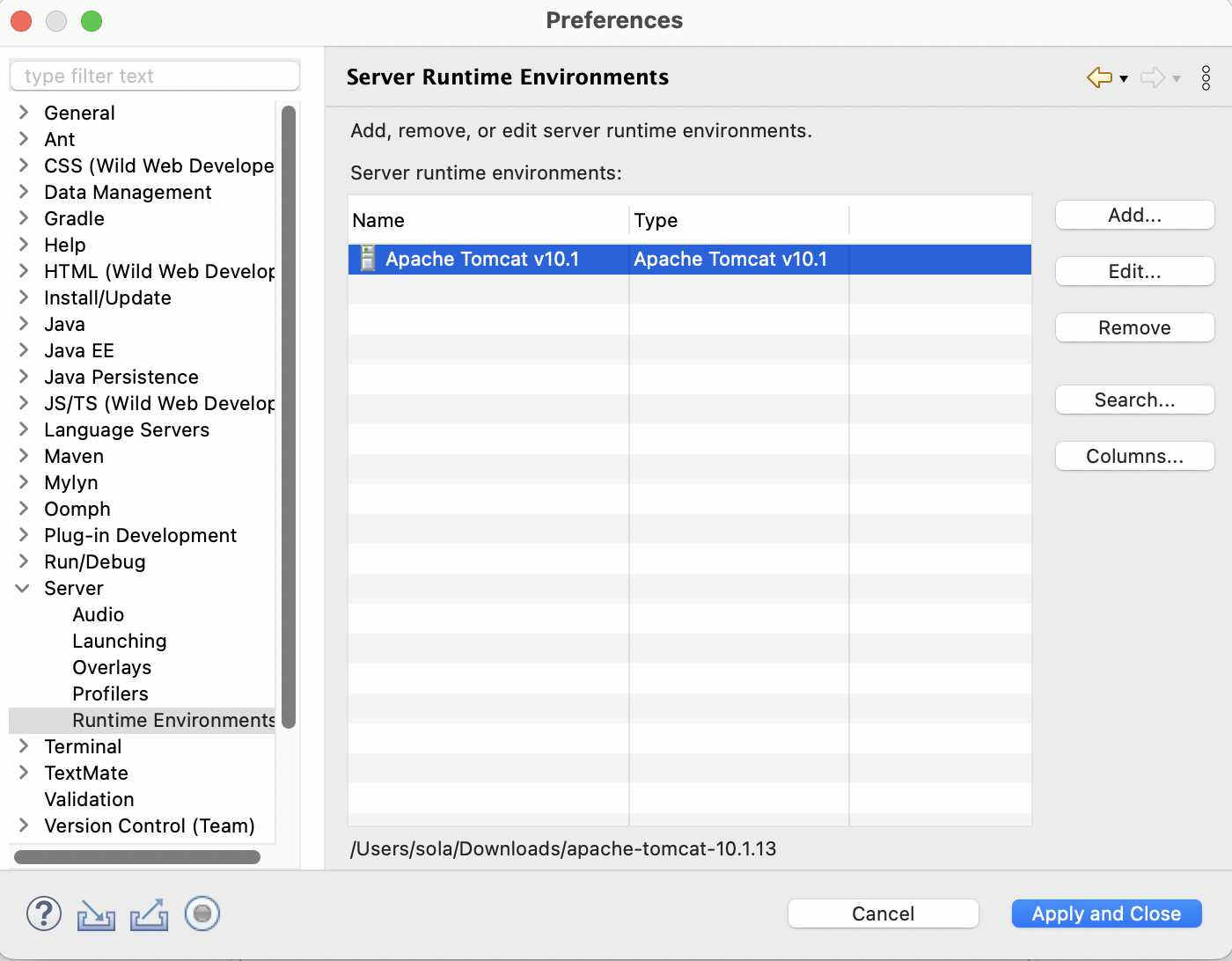Open the three-dot view menu
Screen dimensions: 1232x961
pos(1206,77)
